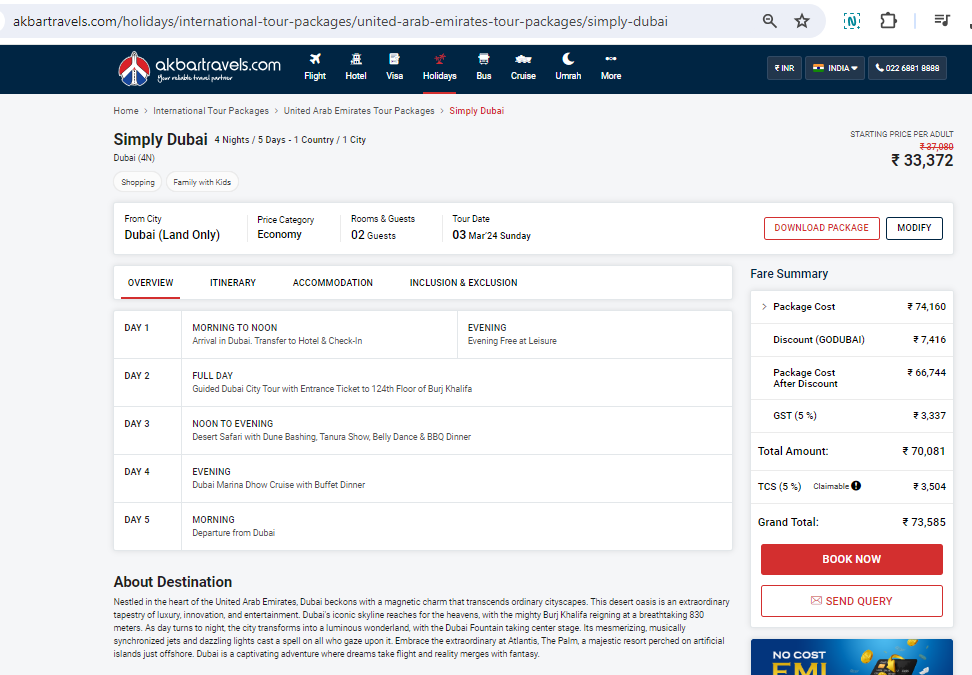
Task: Click the Simply Dubai breadcrumb
Action: tap(477, 111)
